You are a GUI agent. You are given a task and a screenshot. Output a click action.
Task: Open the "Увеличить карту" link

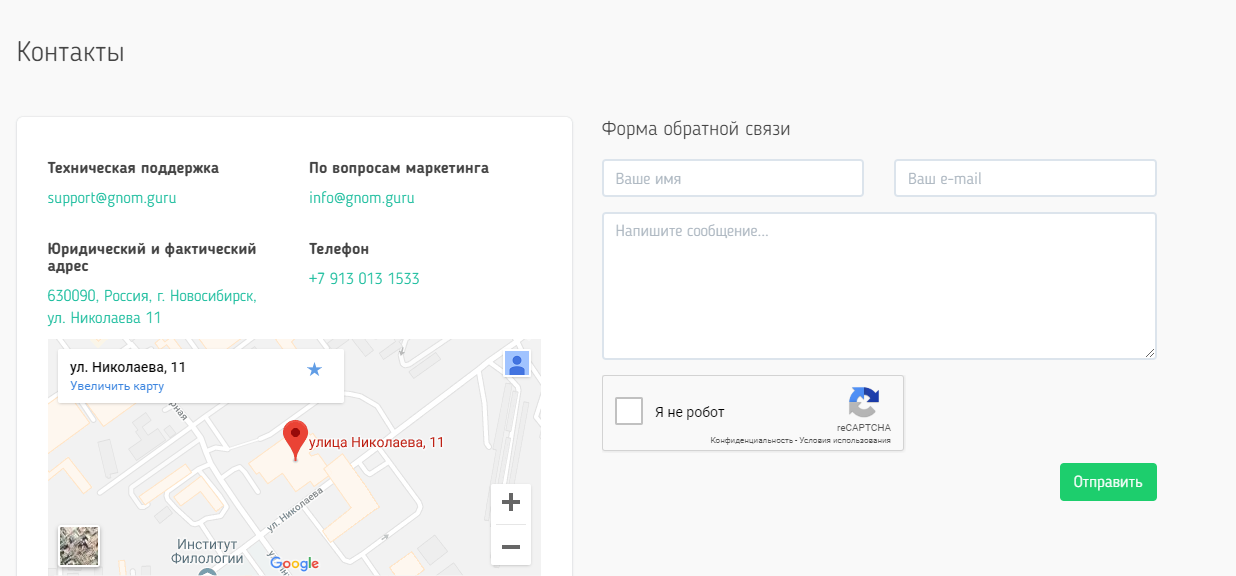(117, 386)
